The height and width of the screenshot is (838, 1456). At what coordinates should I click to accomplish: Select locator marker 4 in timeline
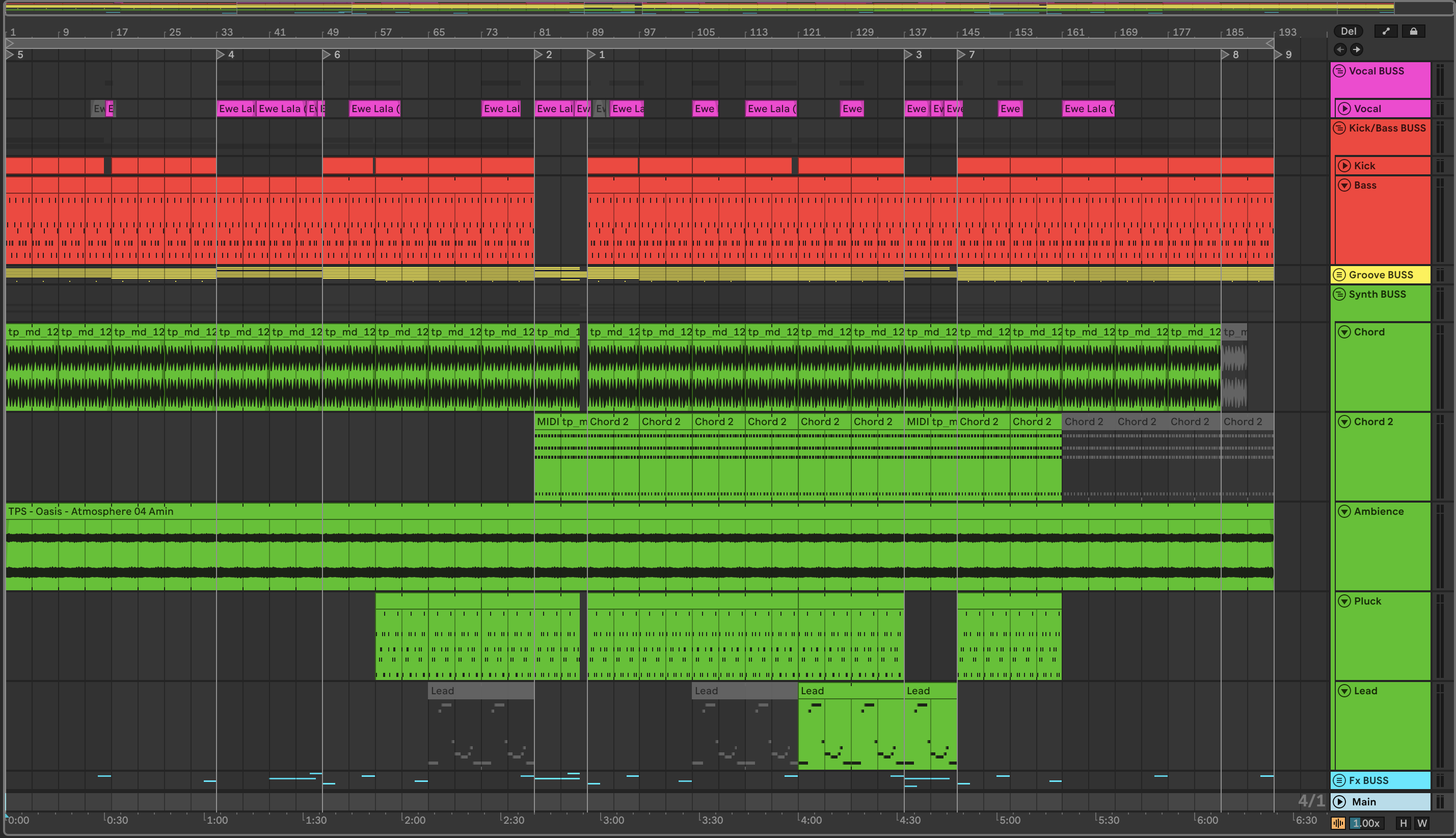coord(221,55)
